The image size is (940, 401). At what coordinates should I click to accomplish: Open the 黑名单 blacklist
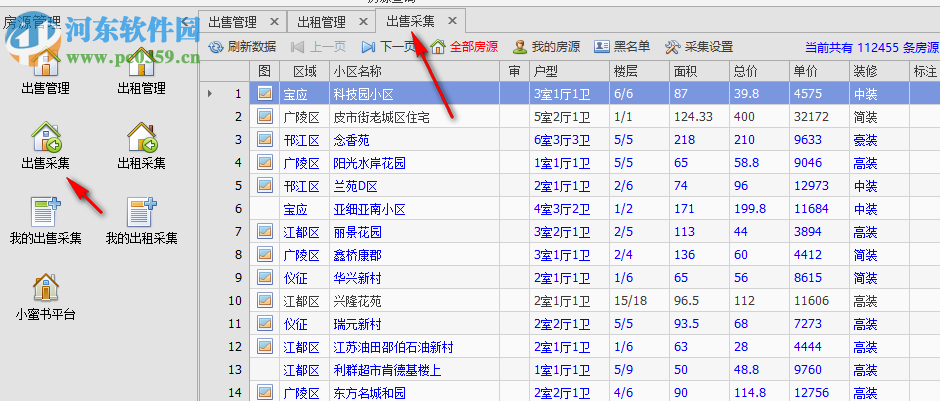(x=622, y=47)
